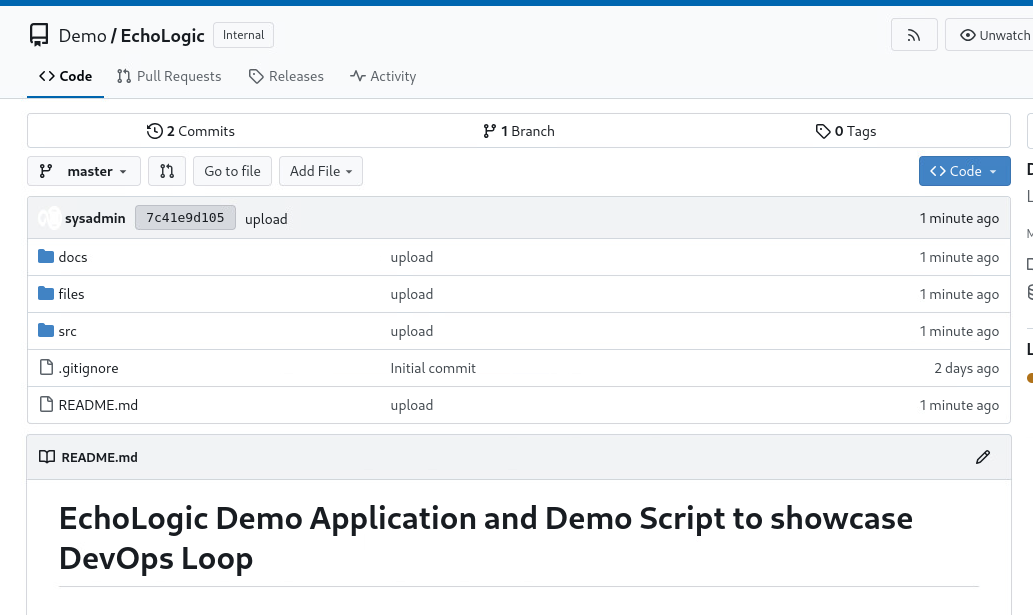Open the .gitignore file

click(88, 368)
